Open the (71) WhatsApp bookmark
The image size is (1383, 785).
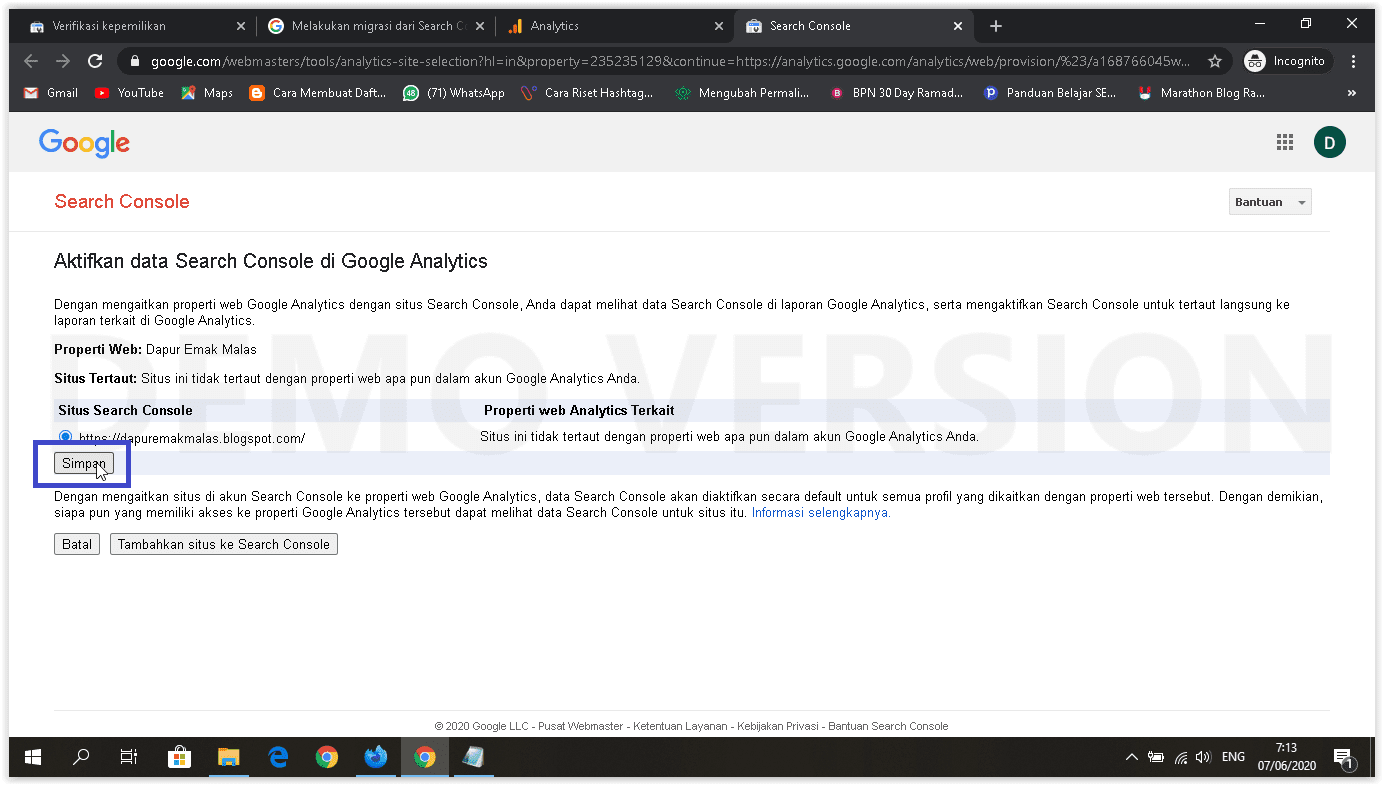tap(454, 93)
